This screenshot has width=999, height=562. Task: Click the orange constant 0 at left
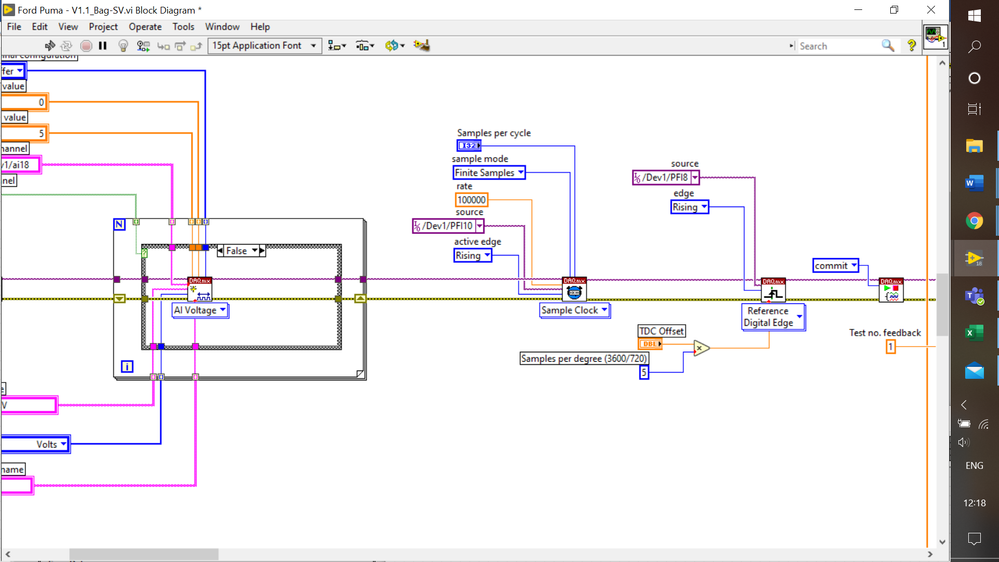24,102
